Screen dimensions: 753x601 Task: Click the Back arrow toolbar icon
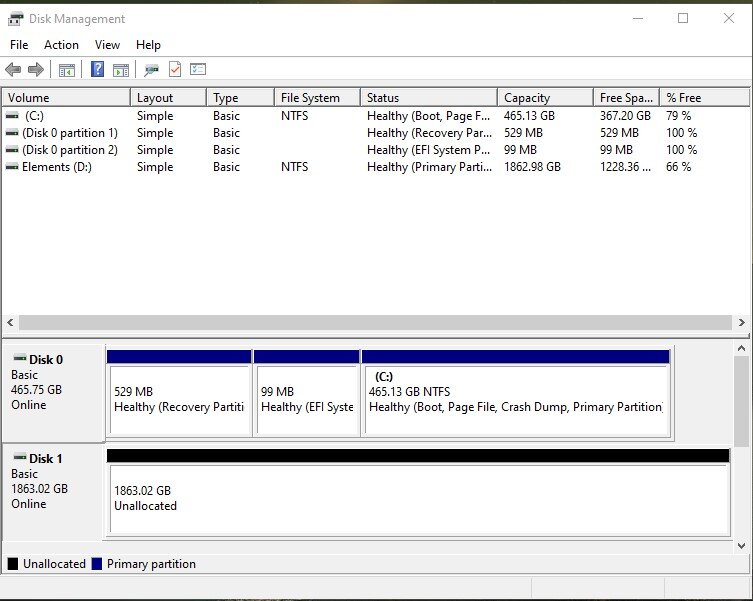tap(13, 70)
